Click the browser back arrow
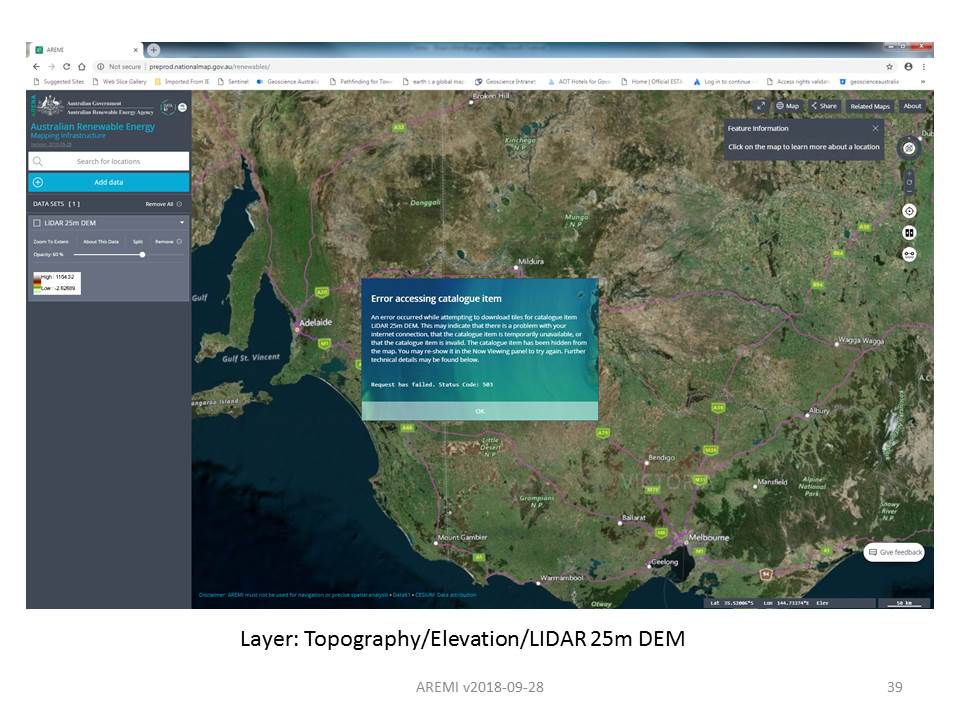This screenshot has width=960, height=720. click(36, 67)
